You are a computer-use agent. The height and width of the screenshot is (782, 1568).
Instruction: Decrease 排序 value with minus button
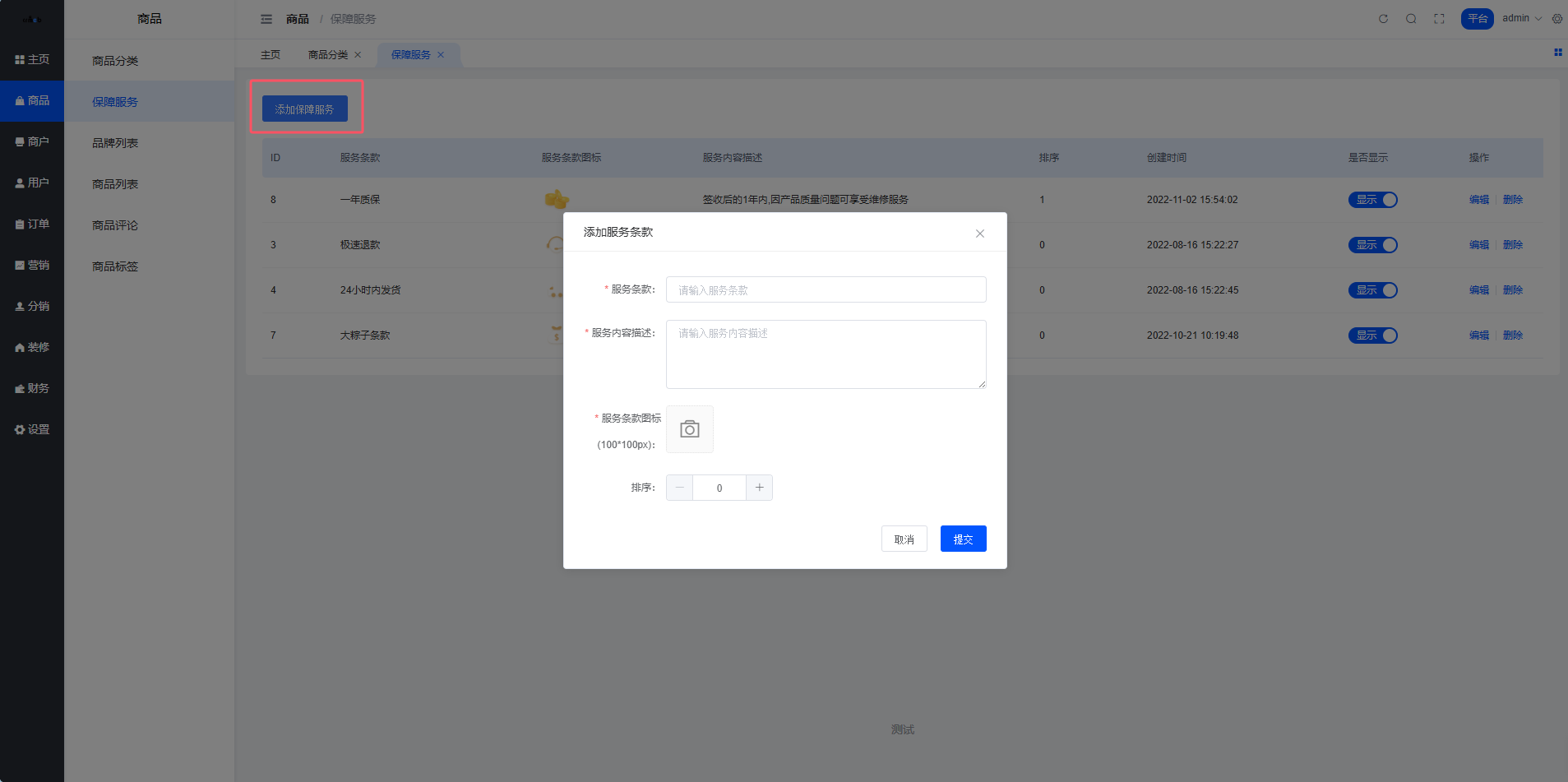click(x=679, y=488)
